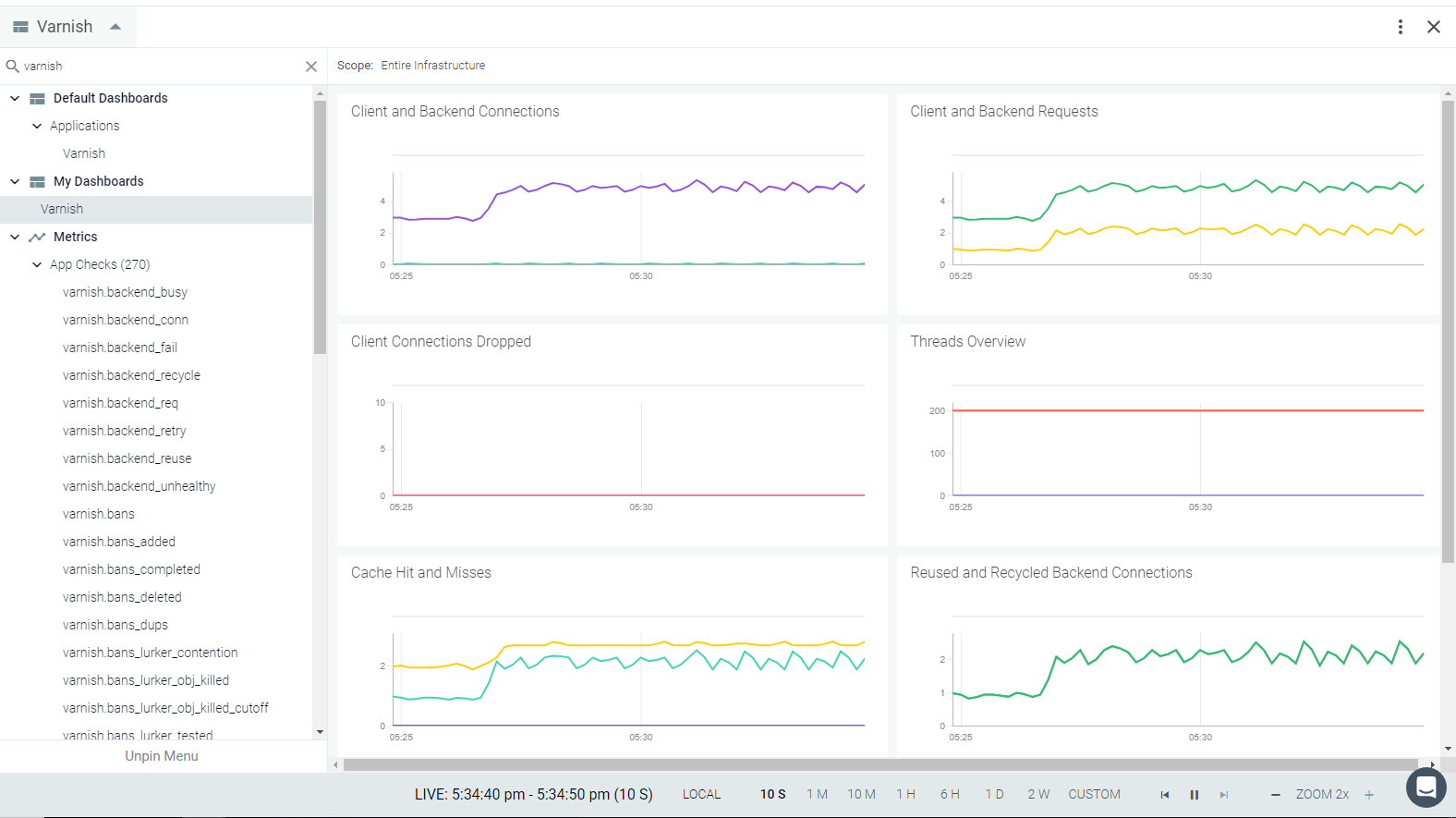The height and width of the screenshot is (818, 1456).
Task: Select the varnish.backend_busy metric
Action: pos(126,292)
